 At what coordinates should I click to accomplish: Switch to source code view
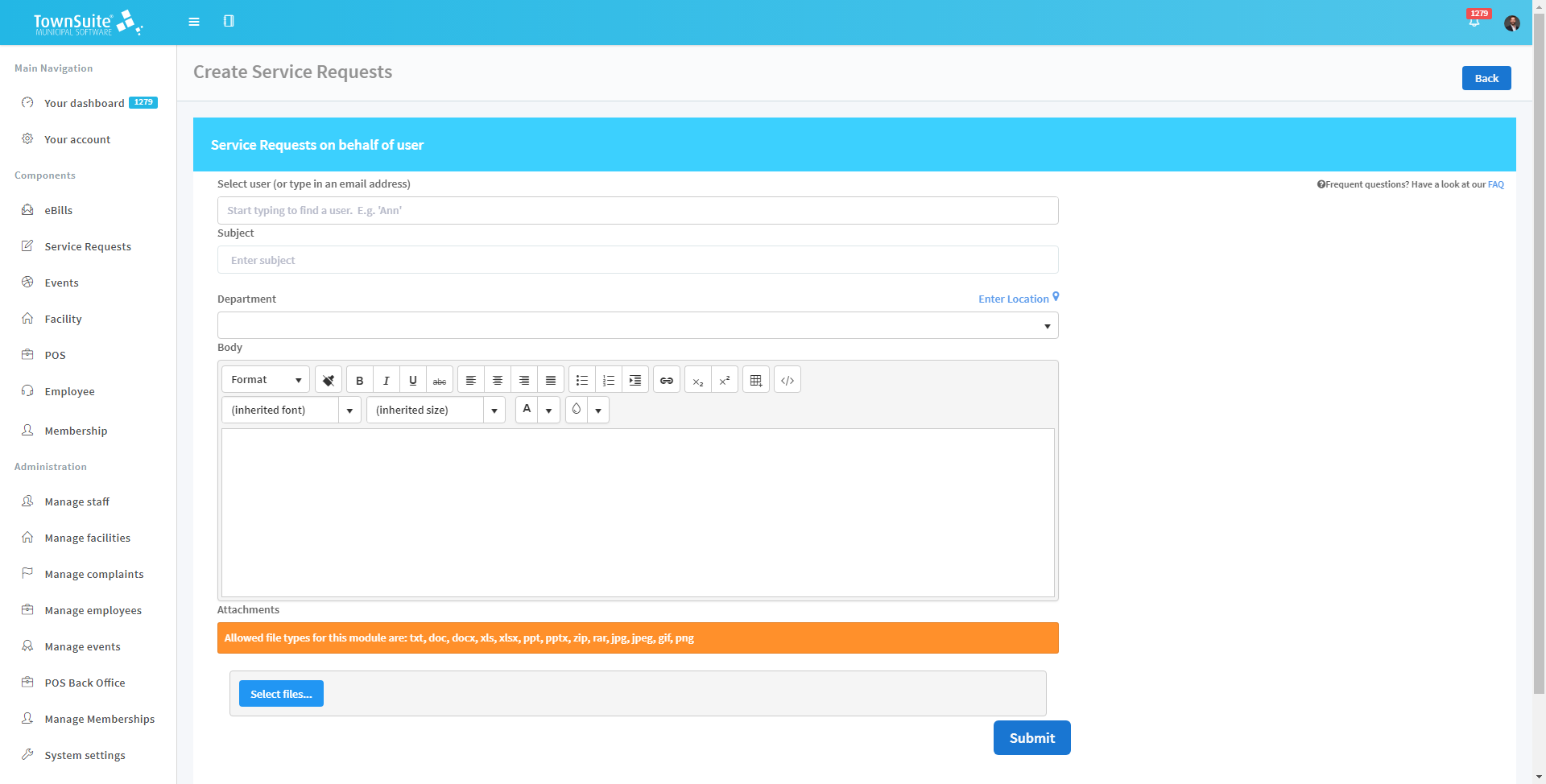[787, 379]
